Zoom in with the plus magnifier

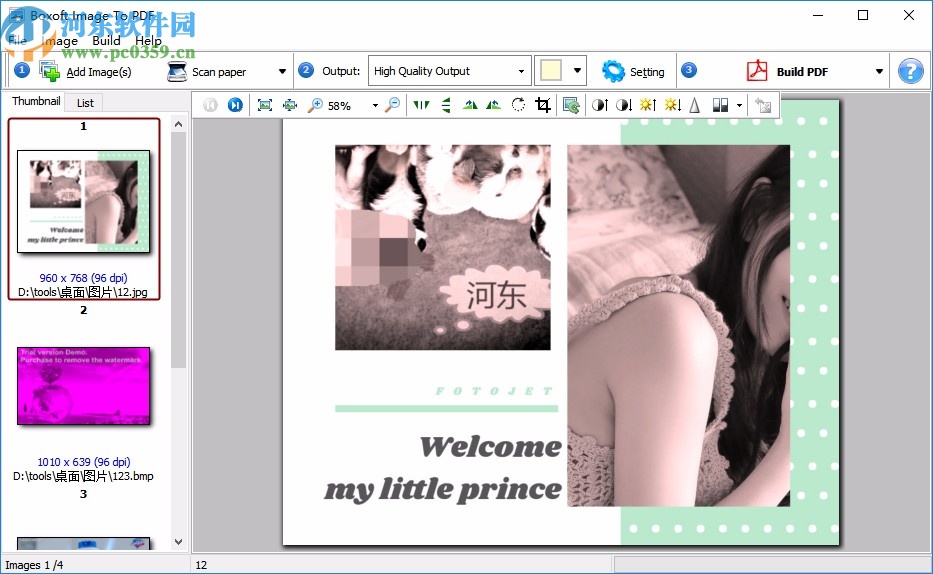(x=315, y=105)
